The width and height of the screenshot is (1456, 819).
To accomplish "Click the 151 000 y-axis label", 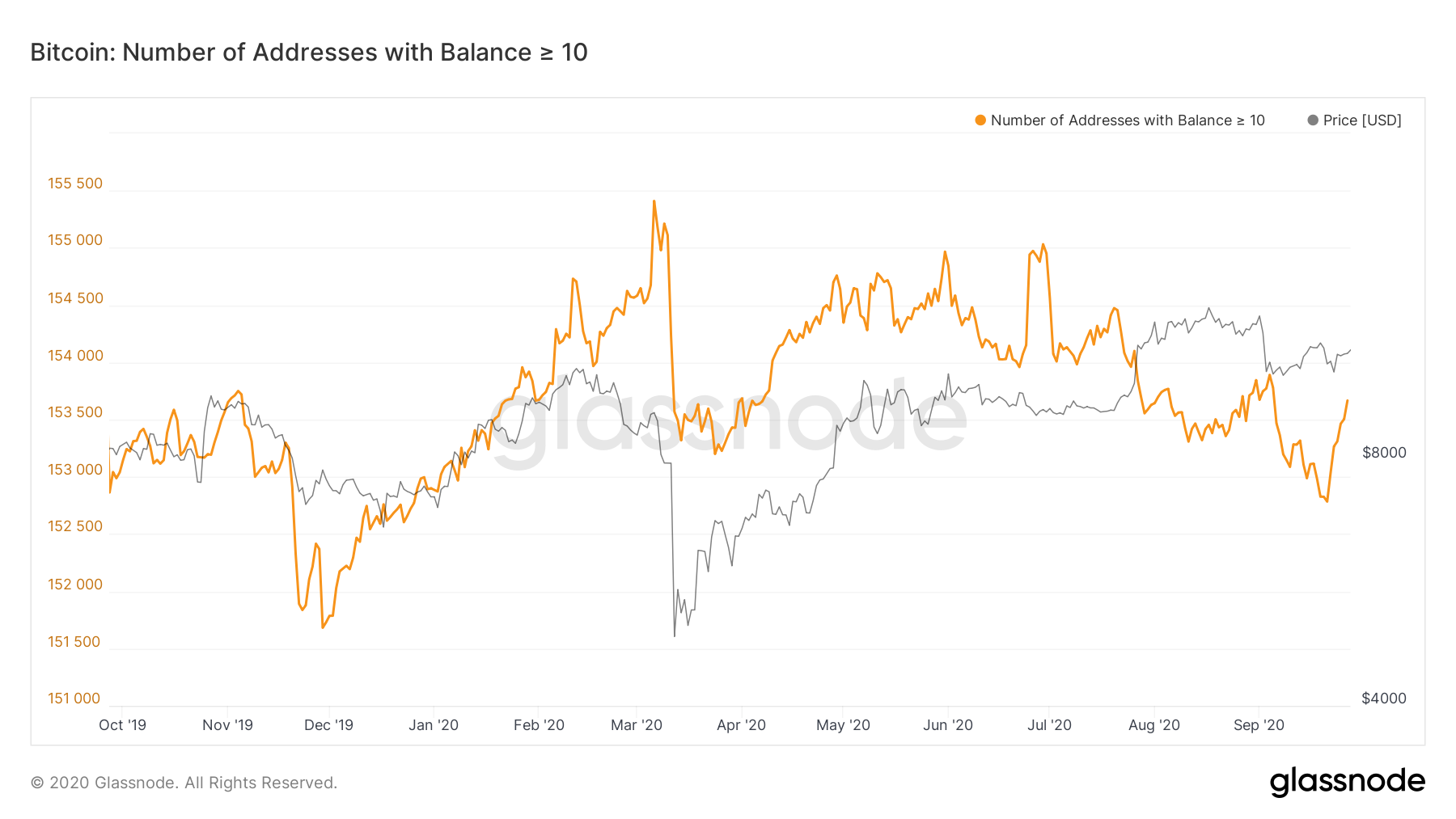I will [74, 699].
